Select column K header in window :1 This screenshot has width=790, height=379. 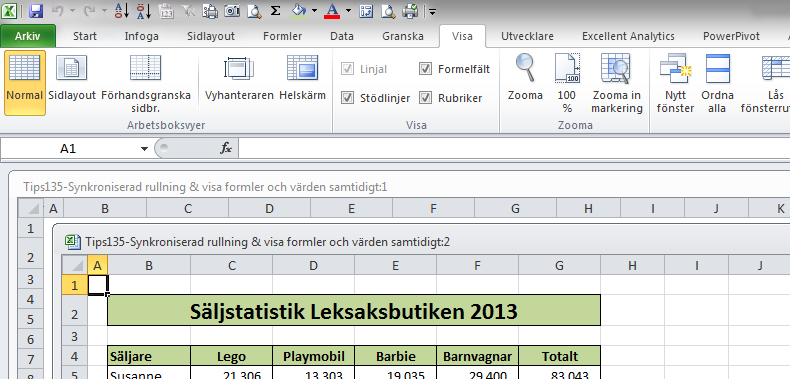[769, 208]
